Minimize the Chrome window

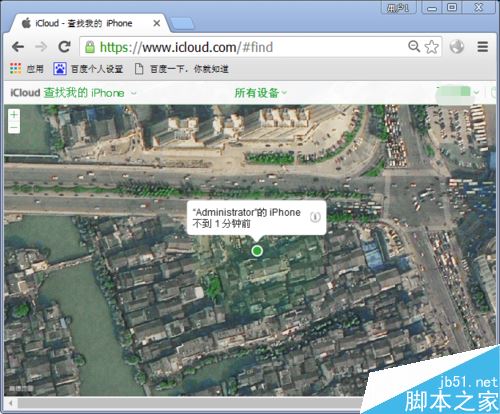(432, 8)
